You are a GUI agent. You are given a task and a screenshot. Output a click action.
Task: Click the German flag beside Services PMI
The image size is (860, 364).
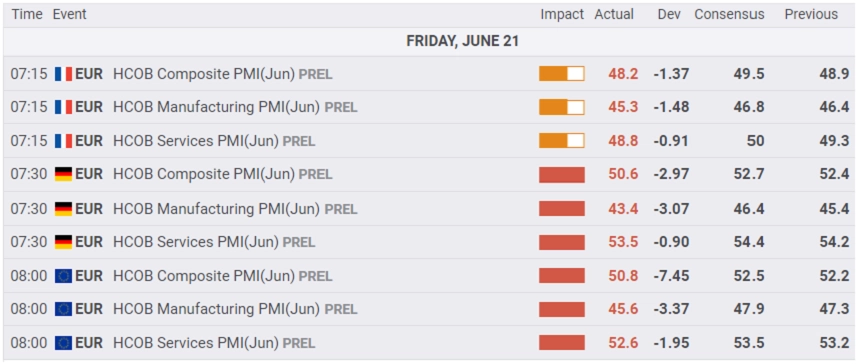[63, 242]
